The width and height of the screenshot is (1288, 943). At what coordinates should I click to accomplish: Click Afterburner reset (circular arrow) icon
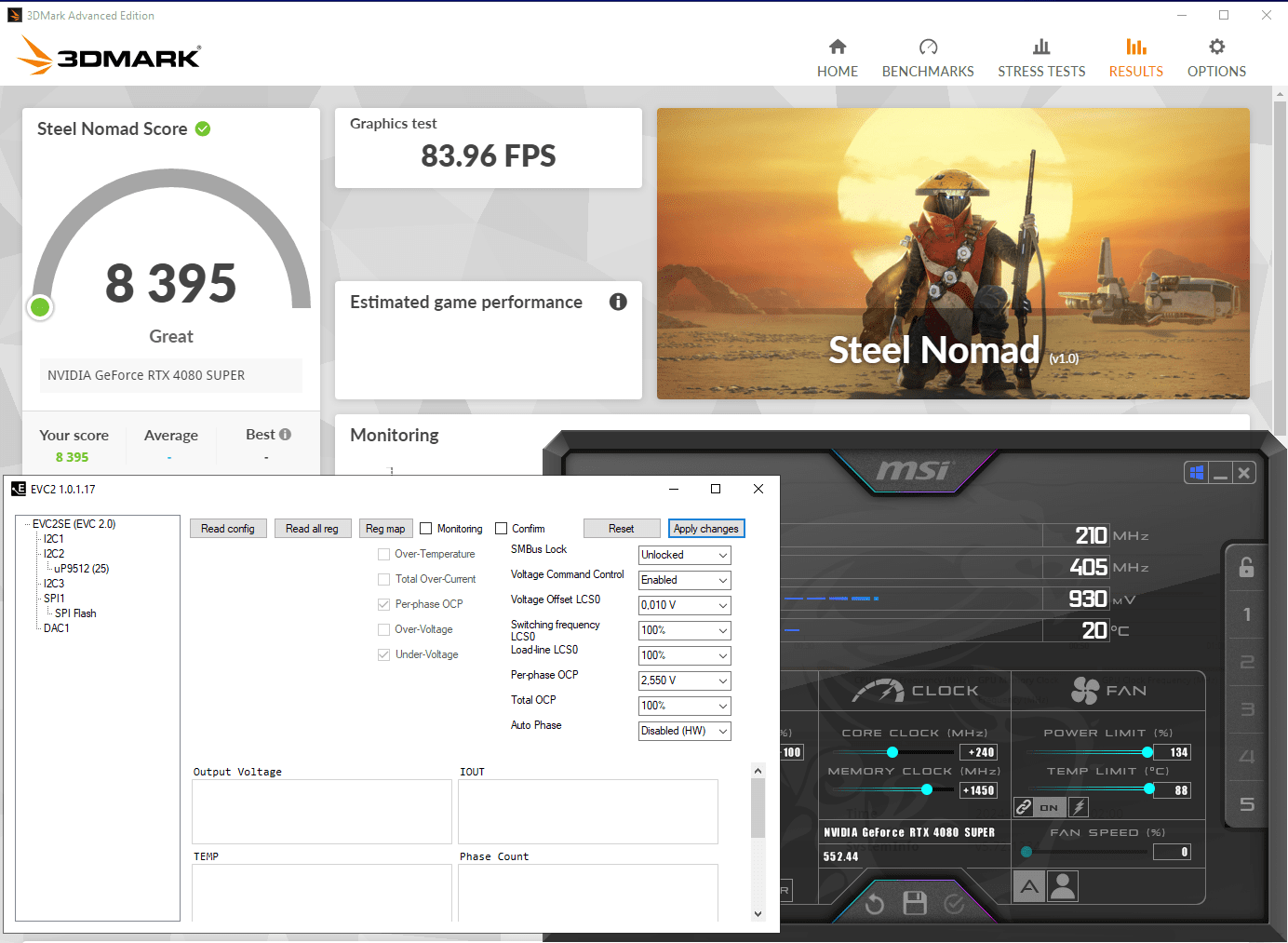coord(875,904)
